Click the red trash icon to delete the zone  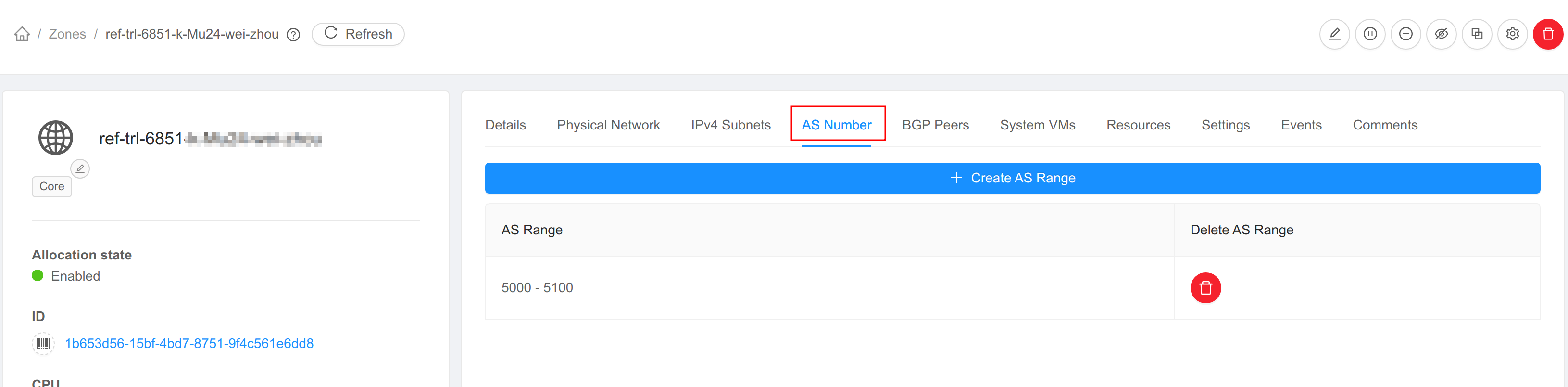pyautogui.click(x=1548, y=34)
